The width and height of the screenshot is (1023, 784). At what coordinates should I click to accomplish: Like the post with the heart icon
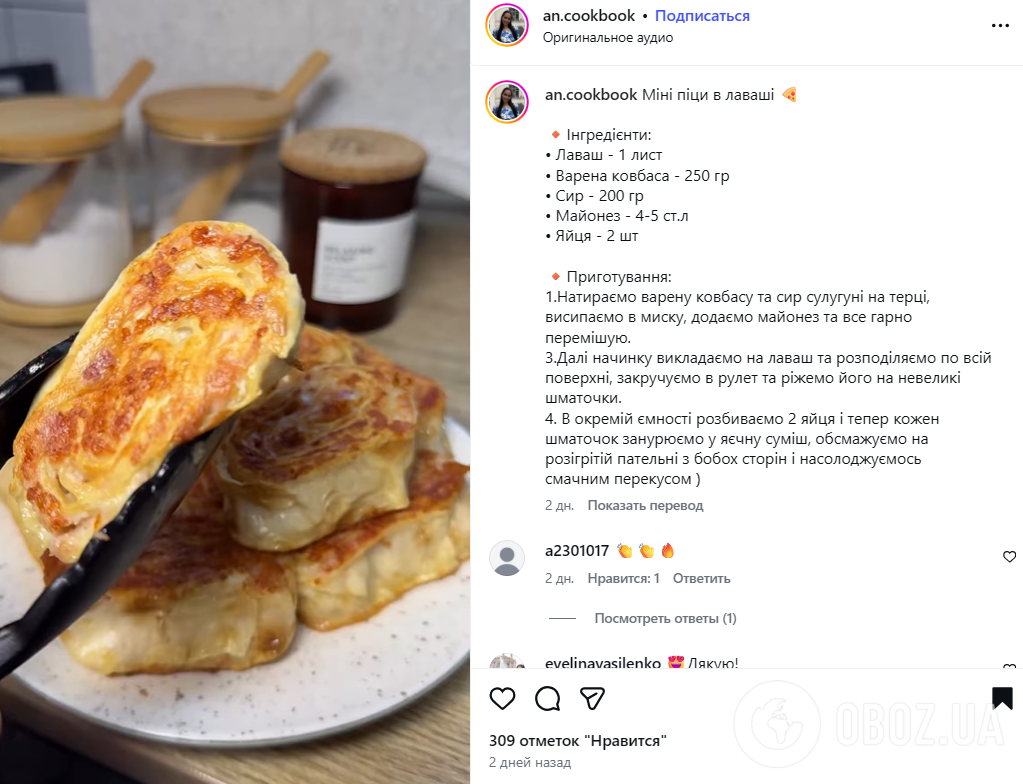[502, 699]
